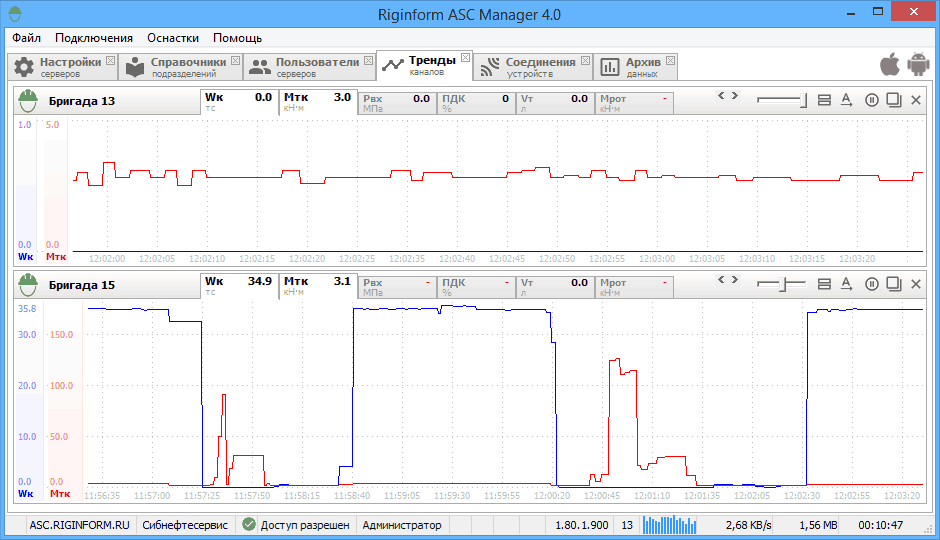Screen dimensions: 940x540
Task: Open the Оснастки menu
Action: [x=173, y=38]
